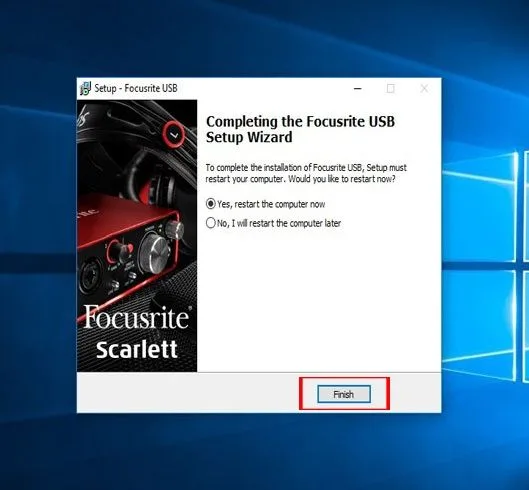
Task: Click the 'Setup - Focusrite USB' title text
Action: point(136,88)
